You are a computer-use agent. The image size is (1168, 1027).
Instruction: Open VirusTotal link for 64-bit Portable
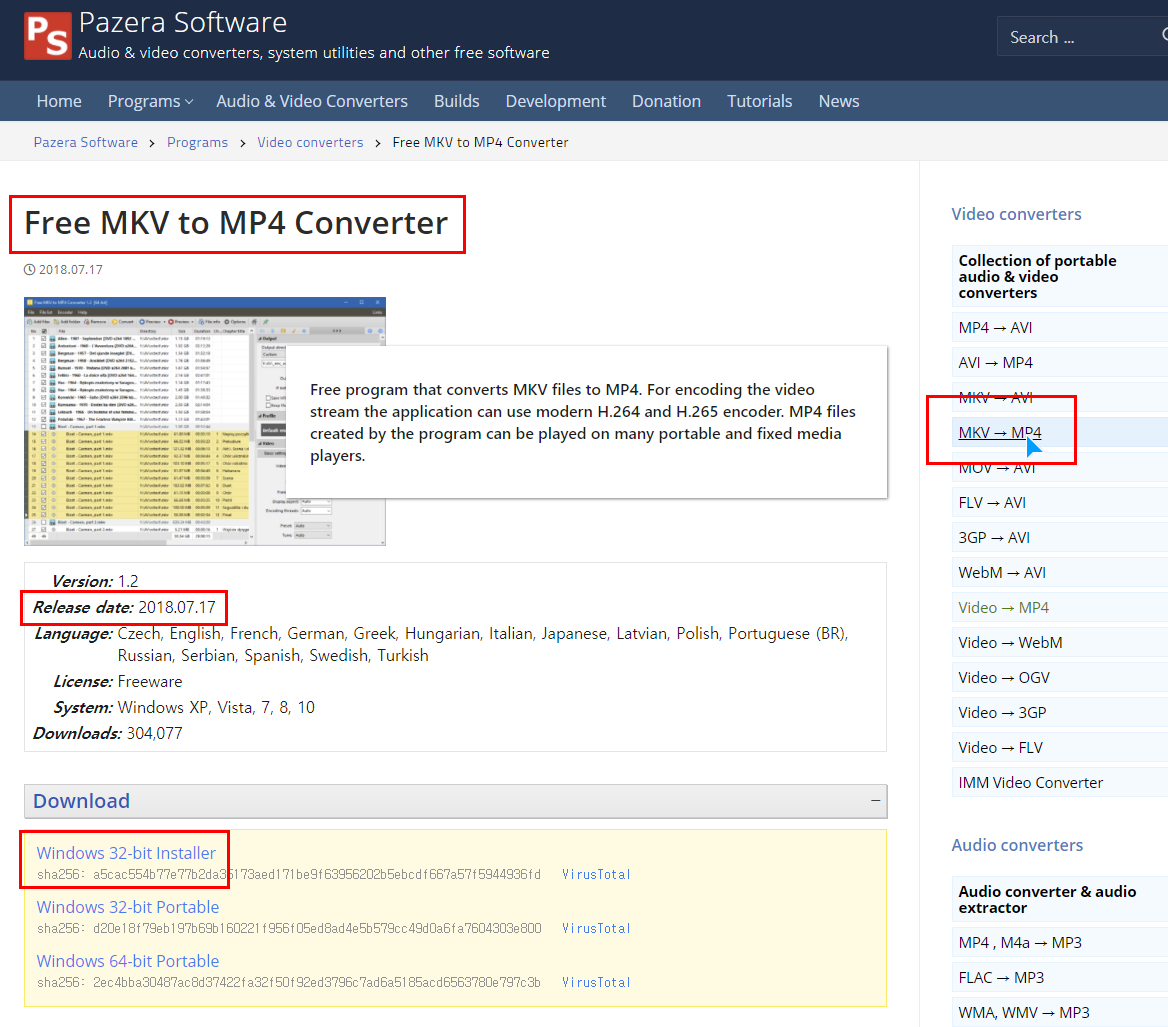[x=597, y=982]
